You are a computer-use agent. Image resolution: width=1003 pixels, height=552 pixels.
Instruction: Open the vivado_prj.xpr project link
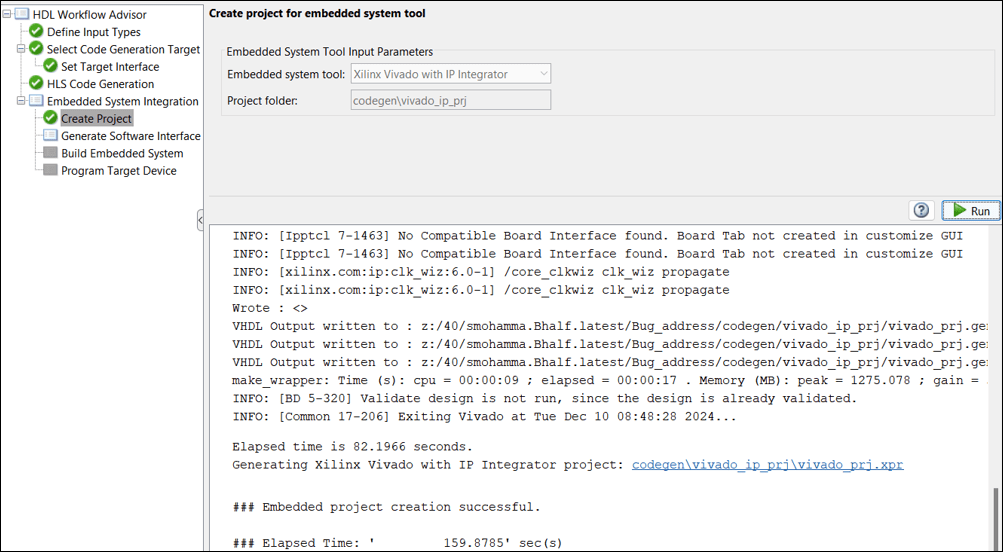(x=767, y=465)
